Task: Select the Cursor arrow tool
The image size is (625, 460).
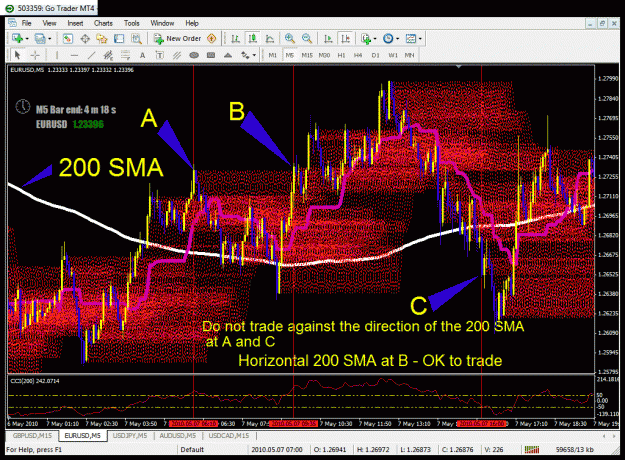Action: [x=17, y=55]
